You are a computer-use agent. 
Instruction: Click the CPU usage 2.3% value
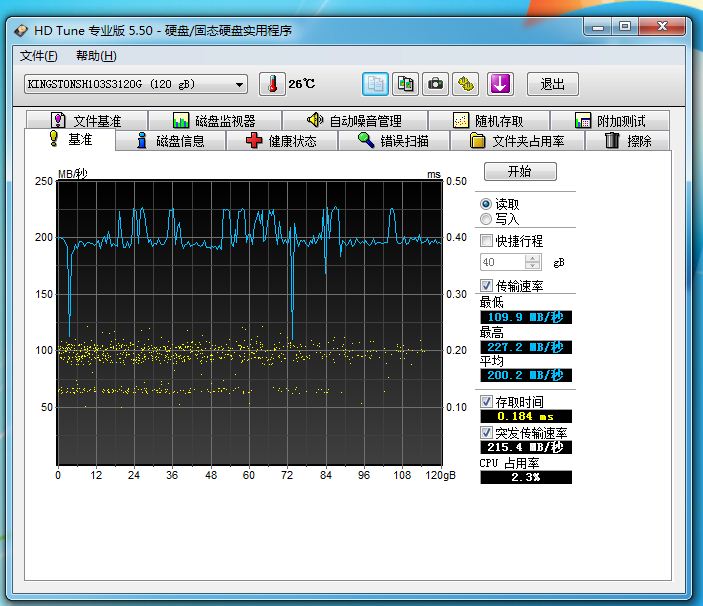click(x=526, y=477)
